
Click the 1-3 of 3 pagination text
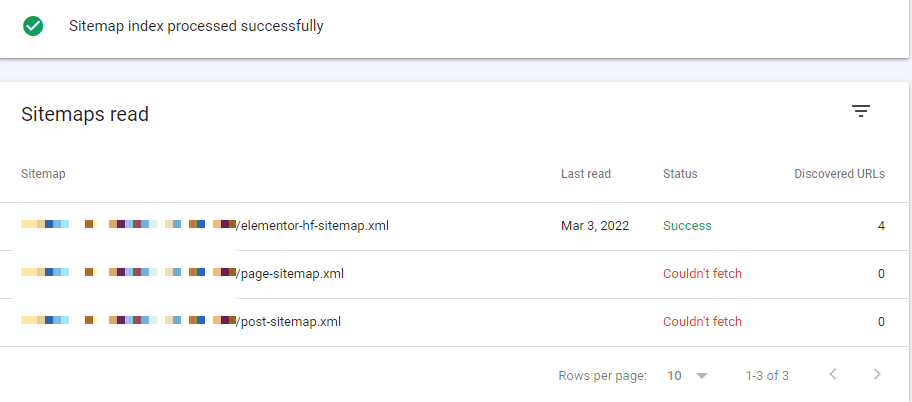[767, 376]
